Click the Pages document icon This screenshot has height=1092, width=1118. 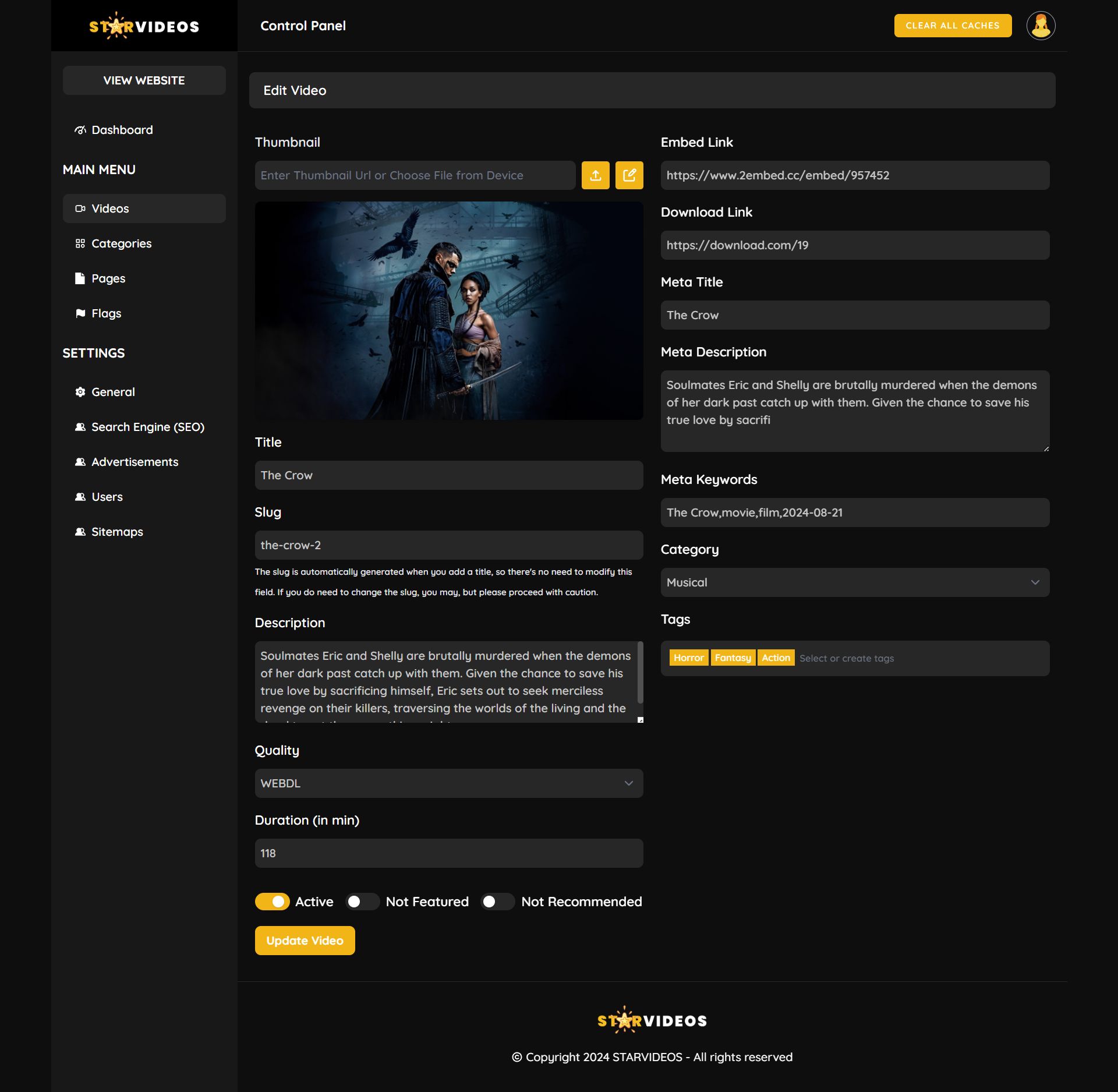pos(80,278)
